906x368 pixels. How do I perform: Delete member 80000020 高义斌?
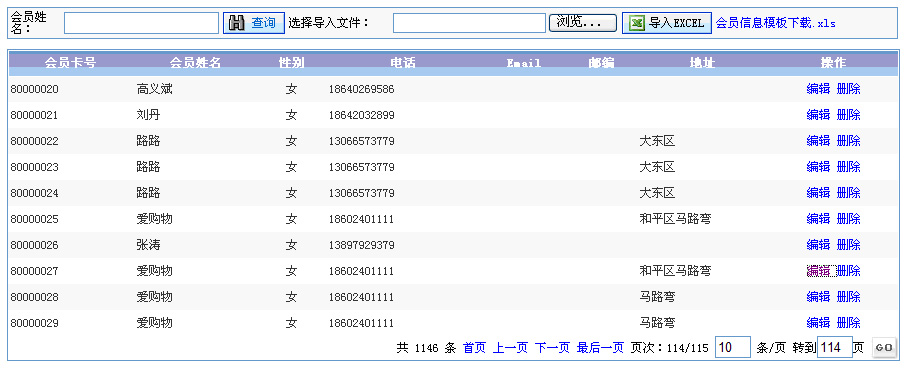[849, 89]
